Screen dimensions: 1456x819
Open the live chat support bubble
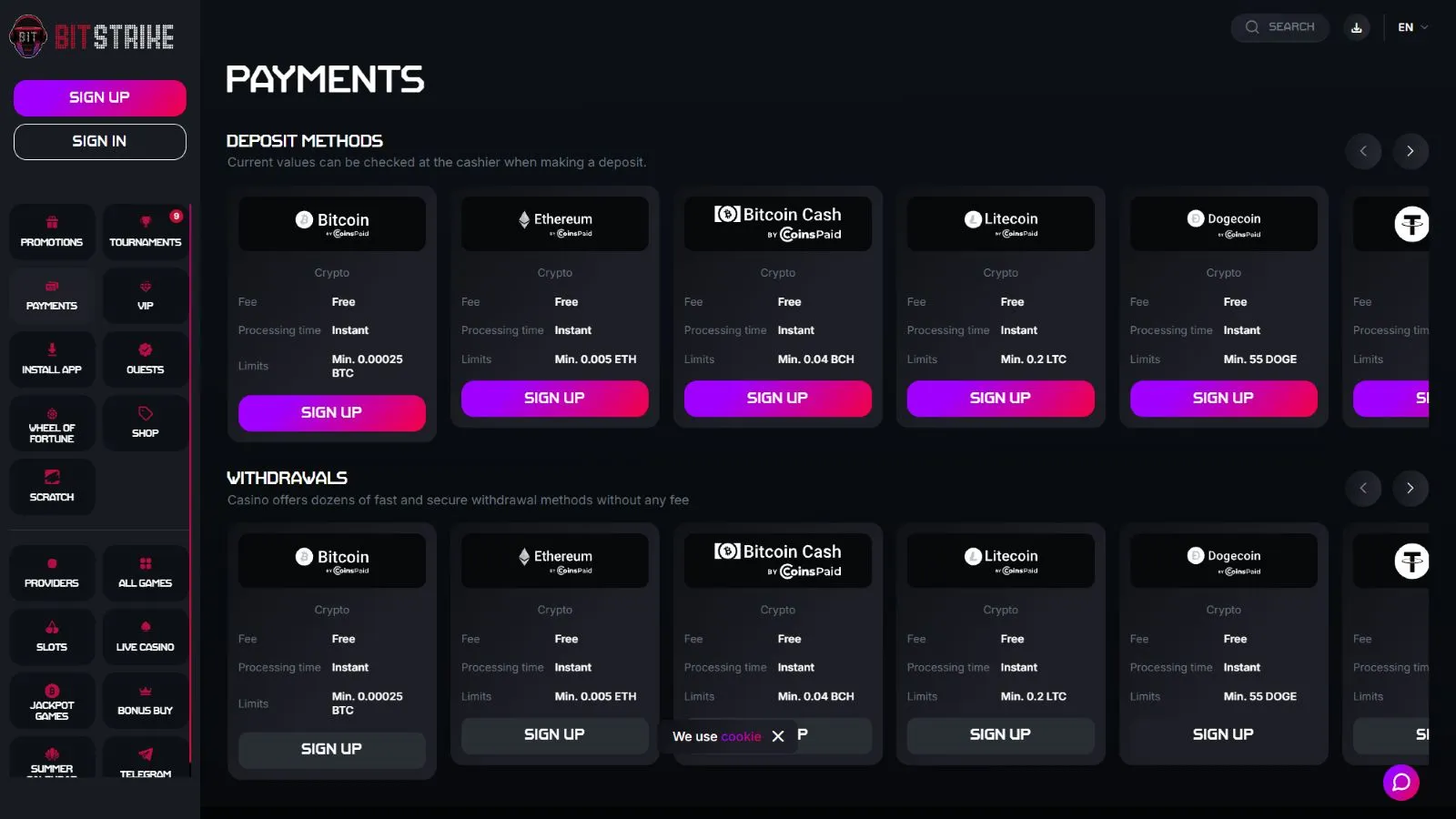point(1400,783)
